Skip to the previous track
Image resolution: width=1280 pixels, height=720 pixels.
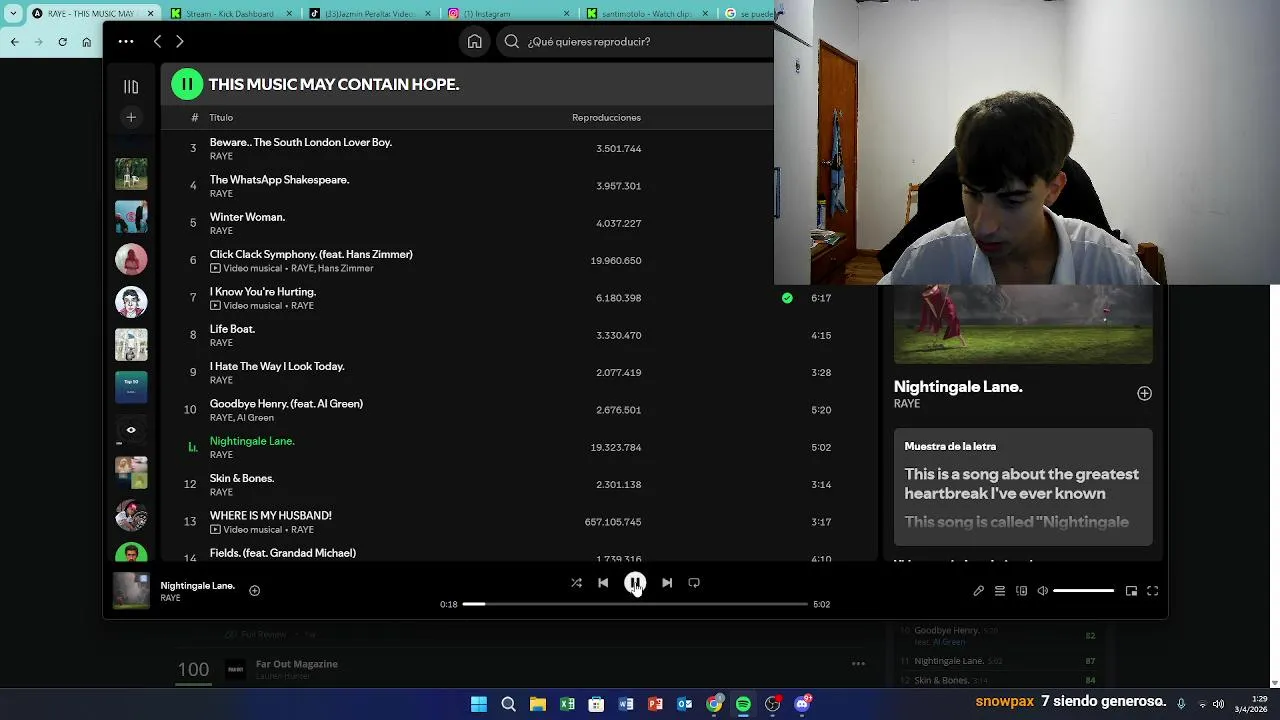(603, 583)
